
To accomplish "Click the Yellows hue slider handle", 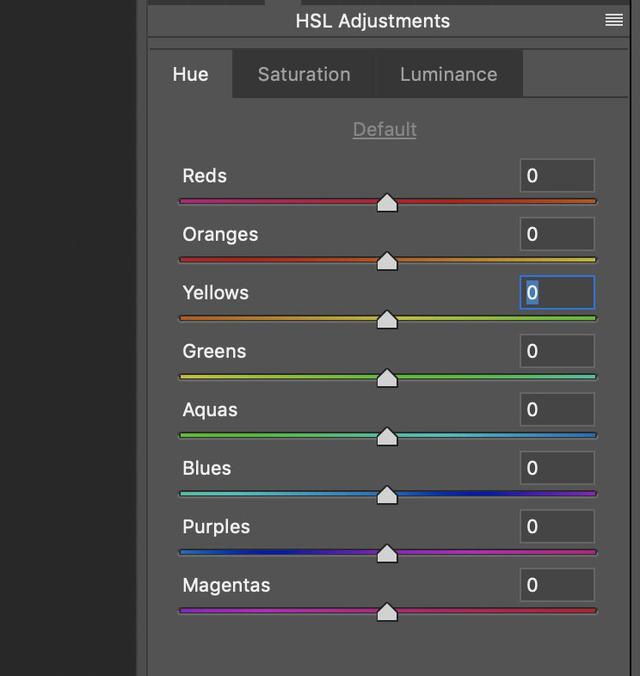I will [387, 320].
